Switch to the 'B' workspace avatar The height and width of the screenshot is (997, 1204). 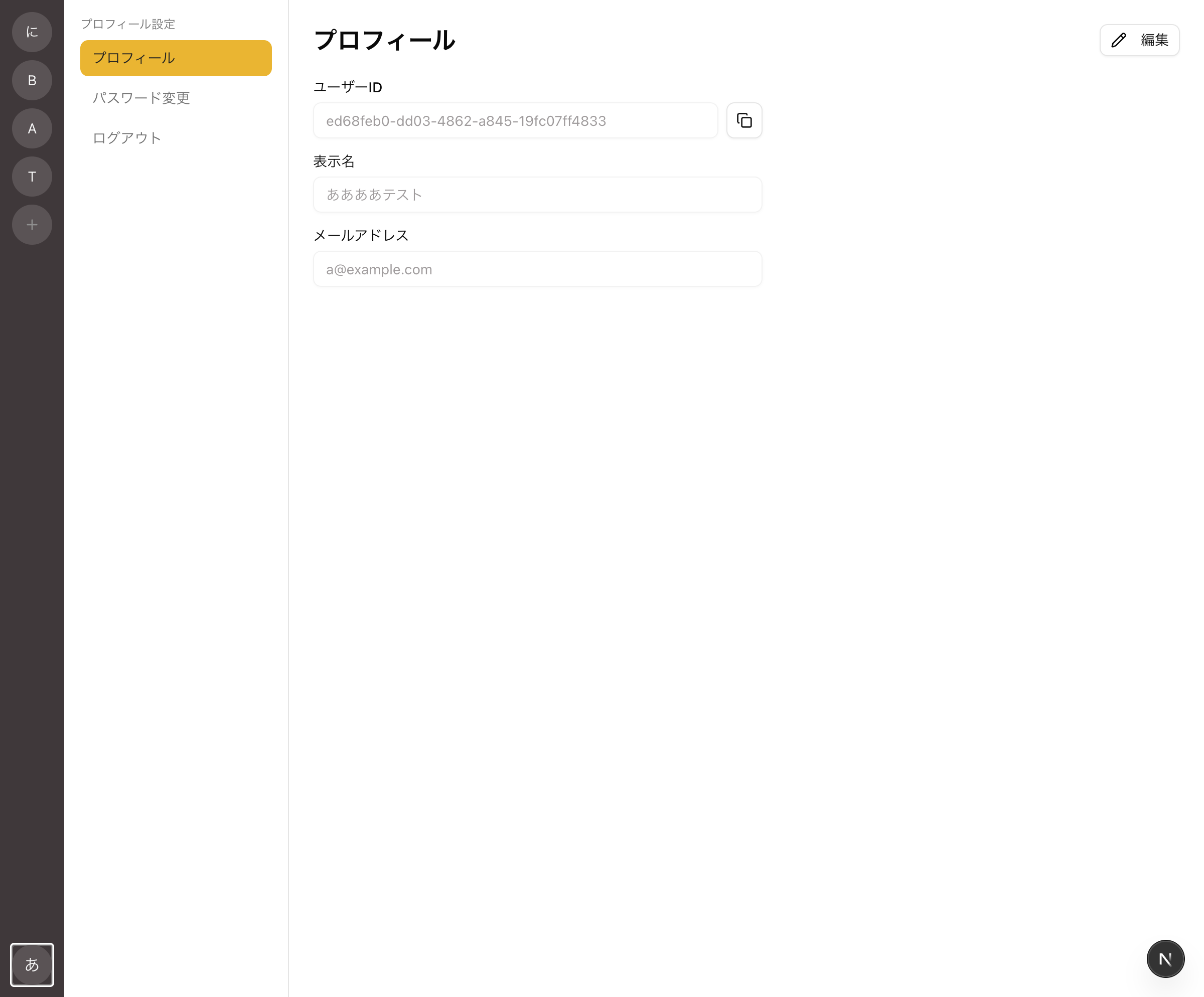pos(32,80)
